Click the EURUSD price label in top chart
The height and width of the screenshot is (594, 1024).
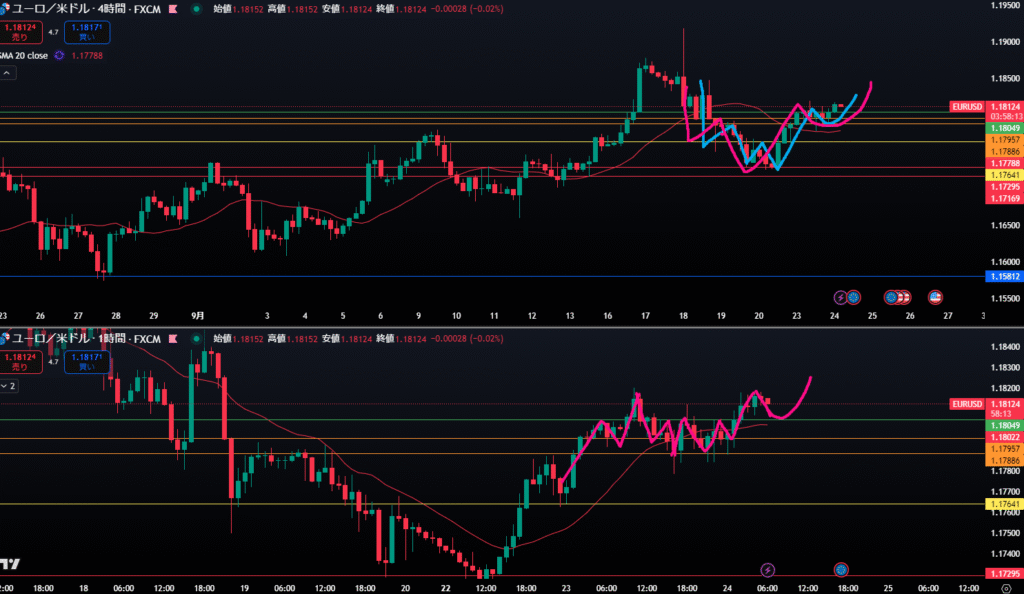(x=966, y=106)
